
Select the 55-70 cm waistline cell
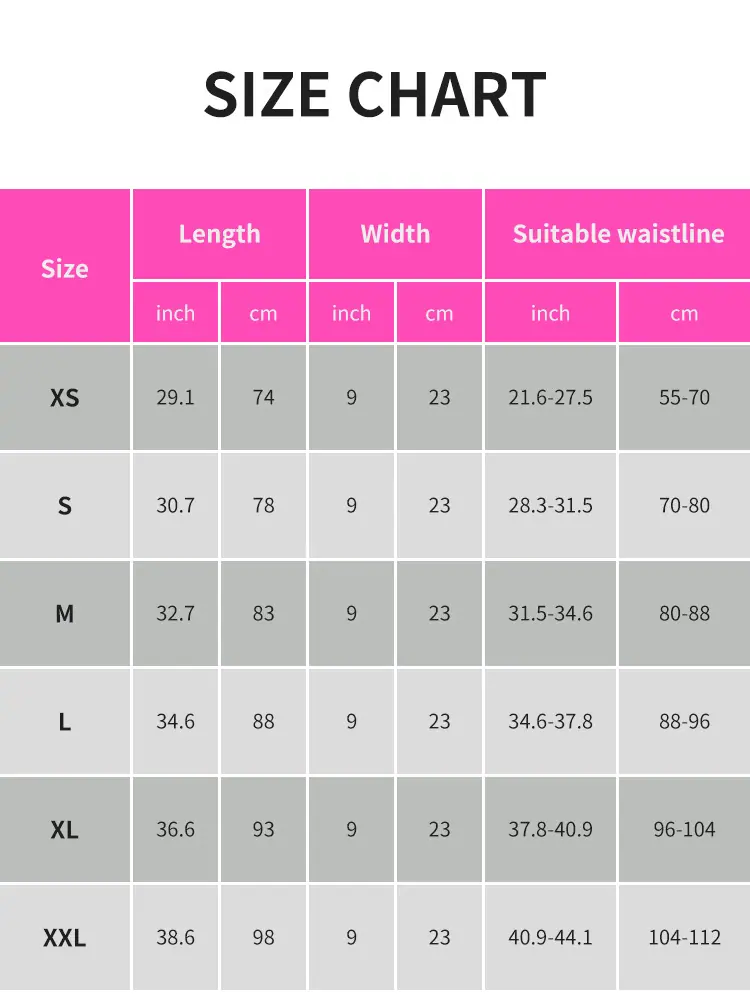[684, 397]
